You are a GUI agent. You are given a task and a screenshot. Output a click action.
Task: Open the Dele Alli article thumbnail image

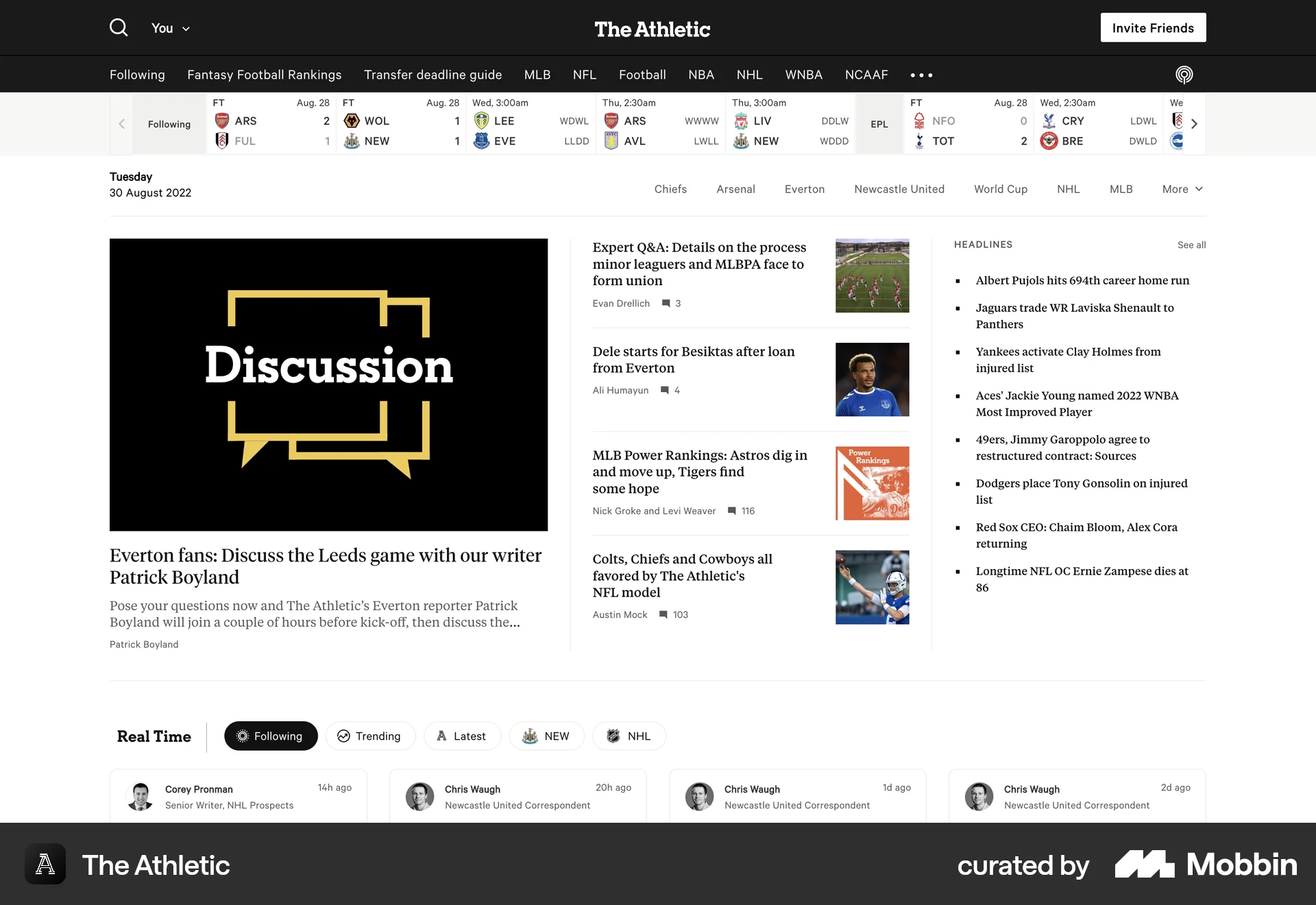pos(872,379)
